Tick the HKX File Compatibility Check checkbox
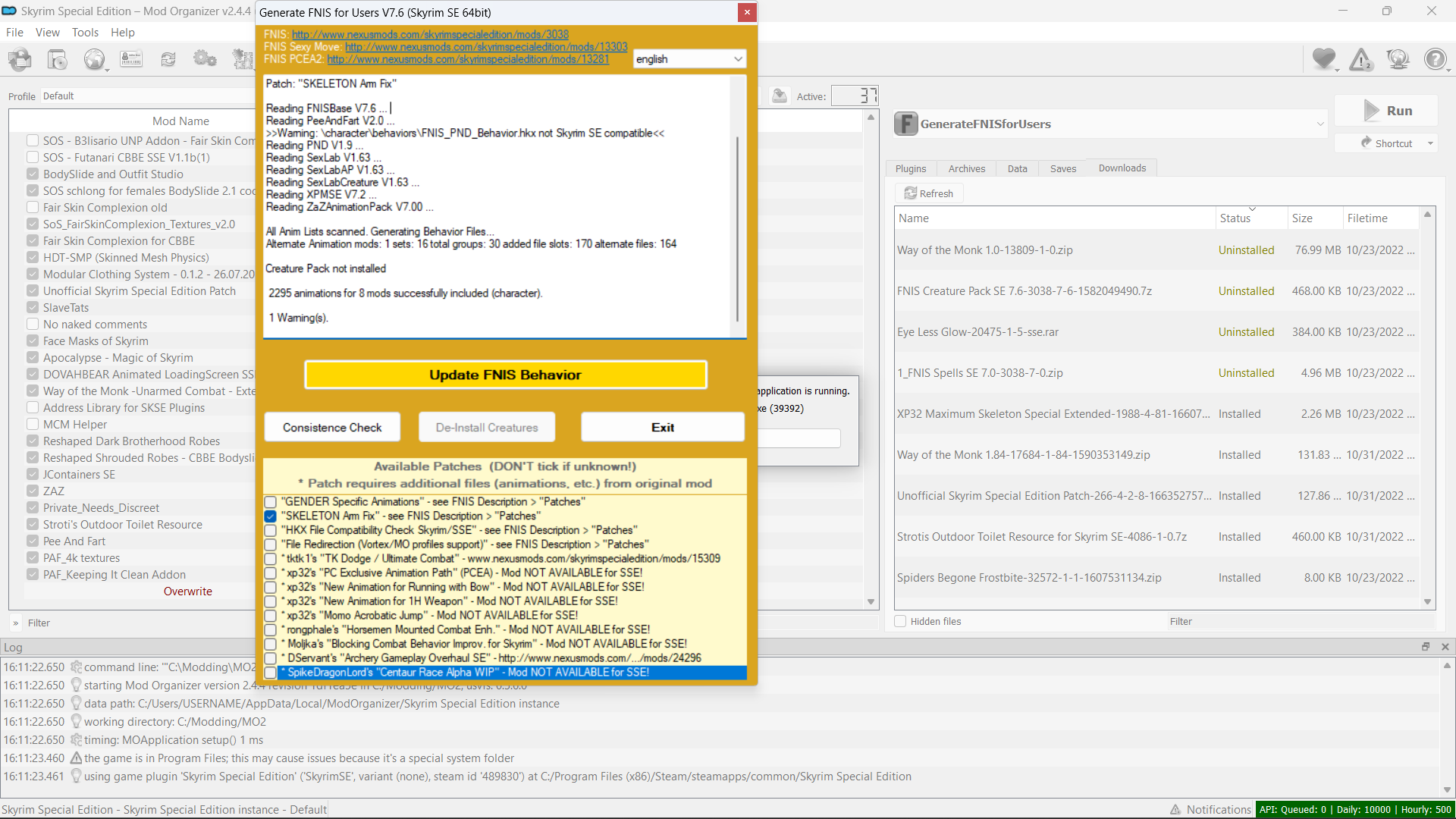This screenshot has height=819, width=1456. (271, 531)
